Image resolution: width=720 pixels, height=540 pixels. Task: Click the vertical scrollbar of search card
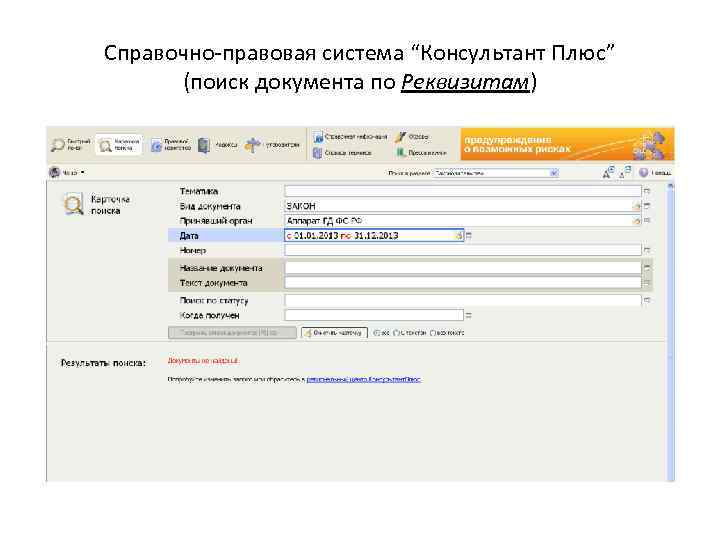670,332
